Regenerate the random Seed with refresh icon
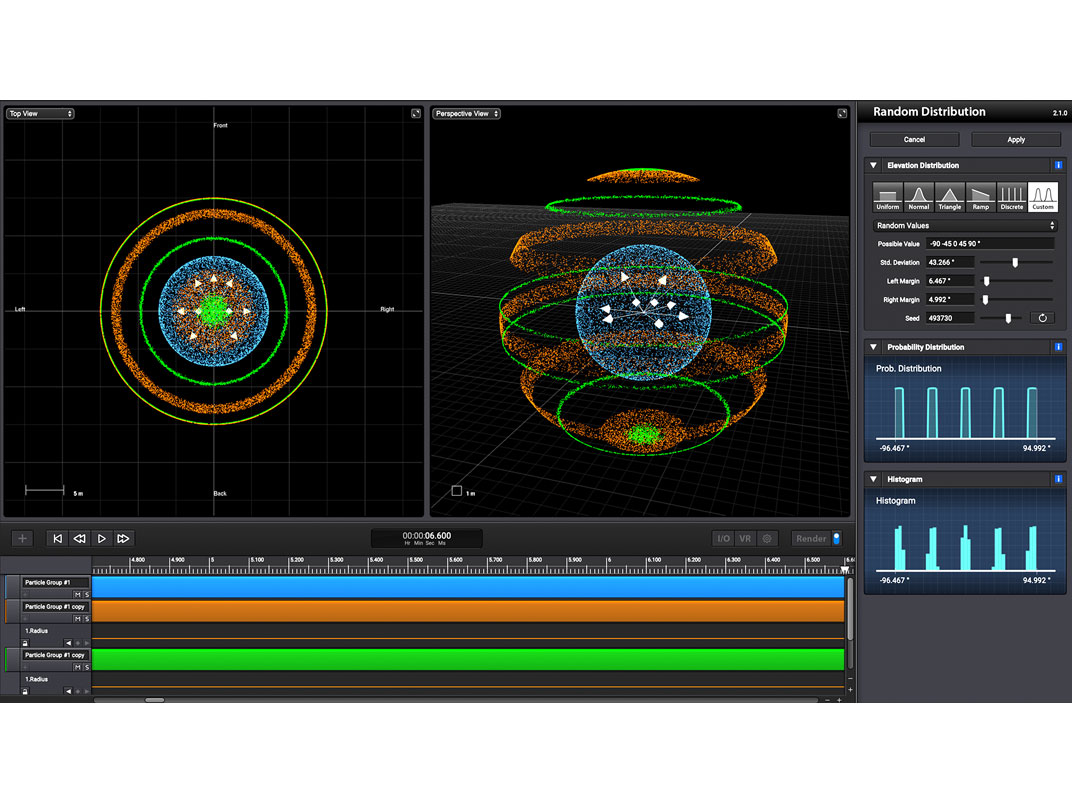 pos(1043,318)
